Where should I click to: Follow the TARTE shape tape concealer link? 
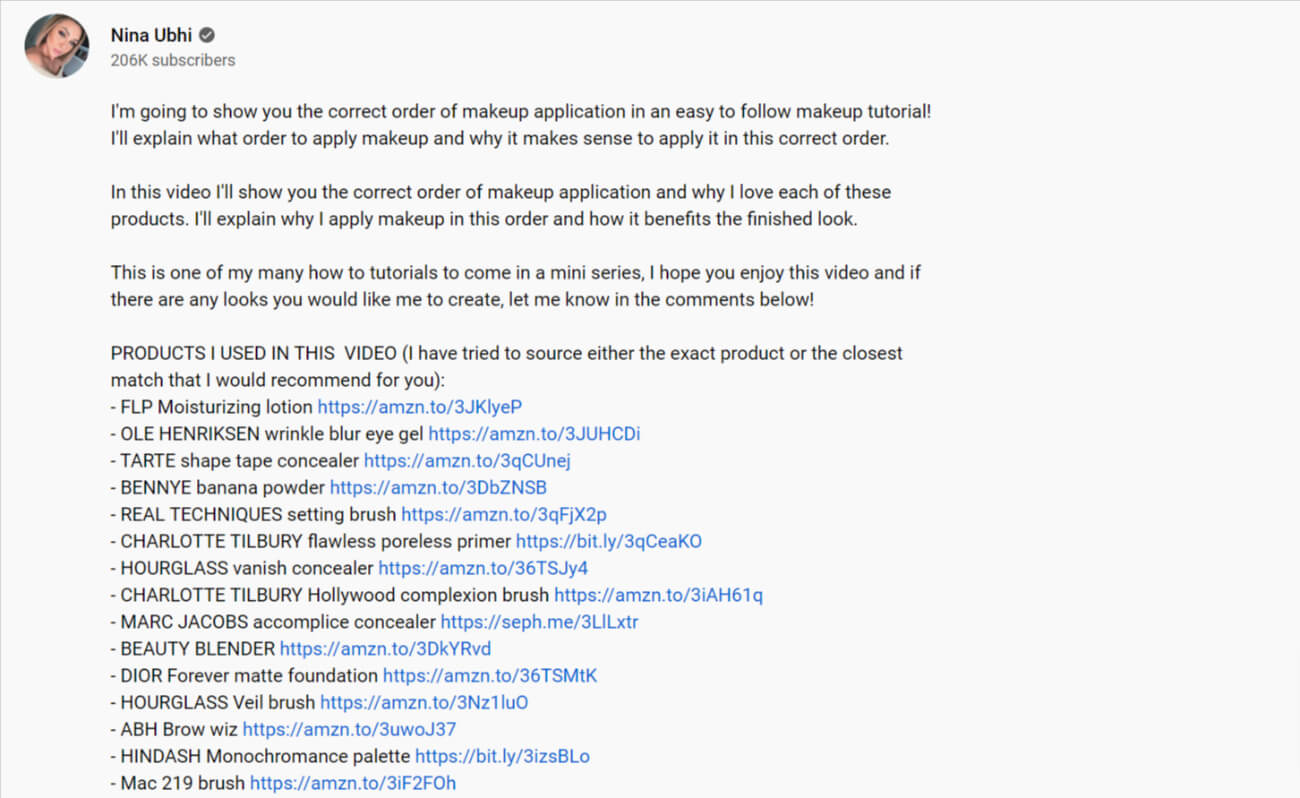tap(467, 461)
